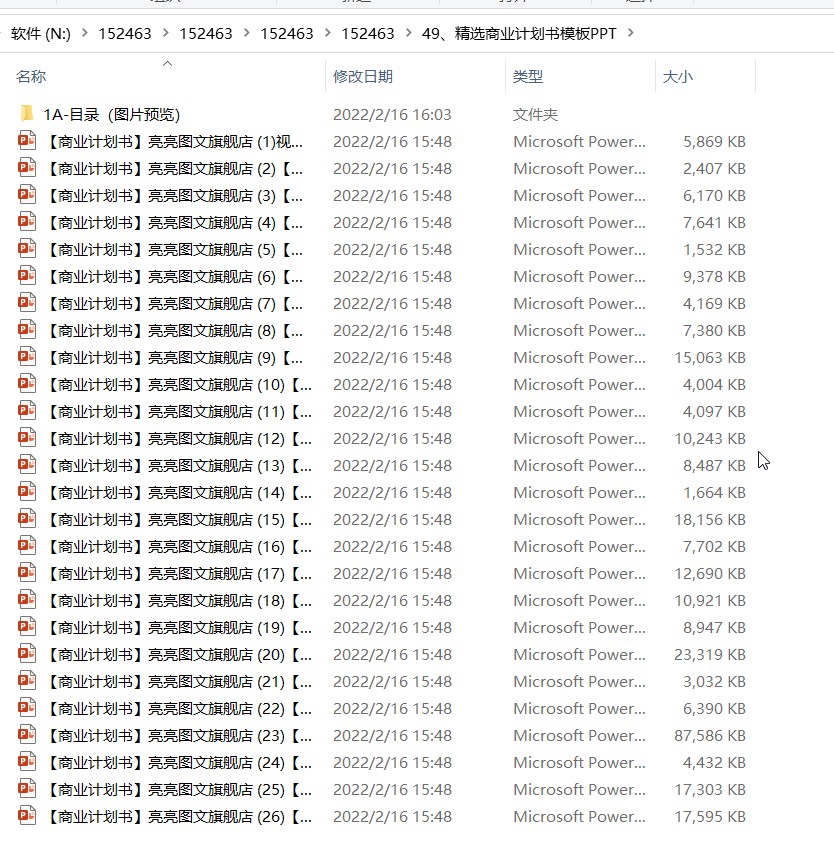Click PowerPoint icon of 亮亮图文旗舰店 (3) file

27,195
